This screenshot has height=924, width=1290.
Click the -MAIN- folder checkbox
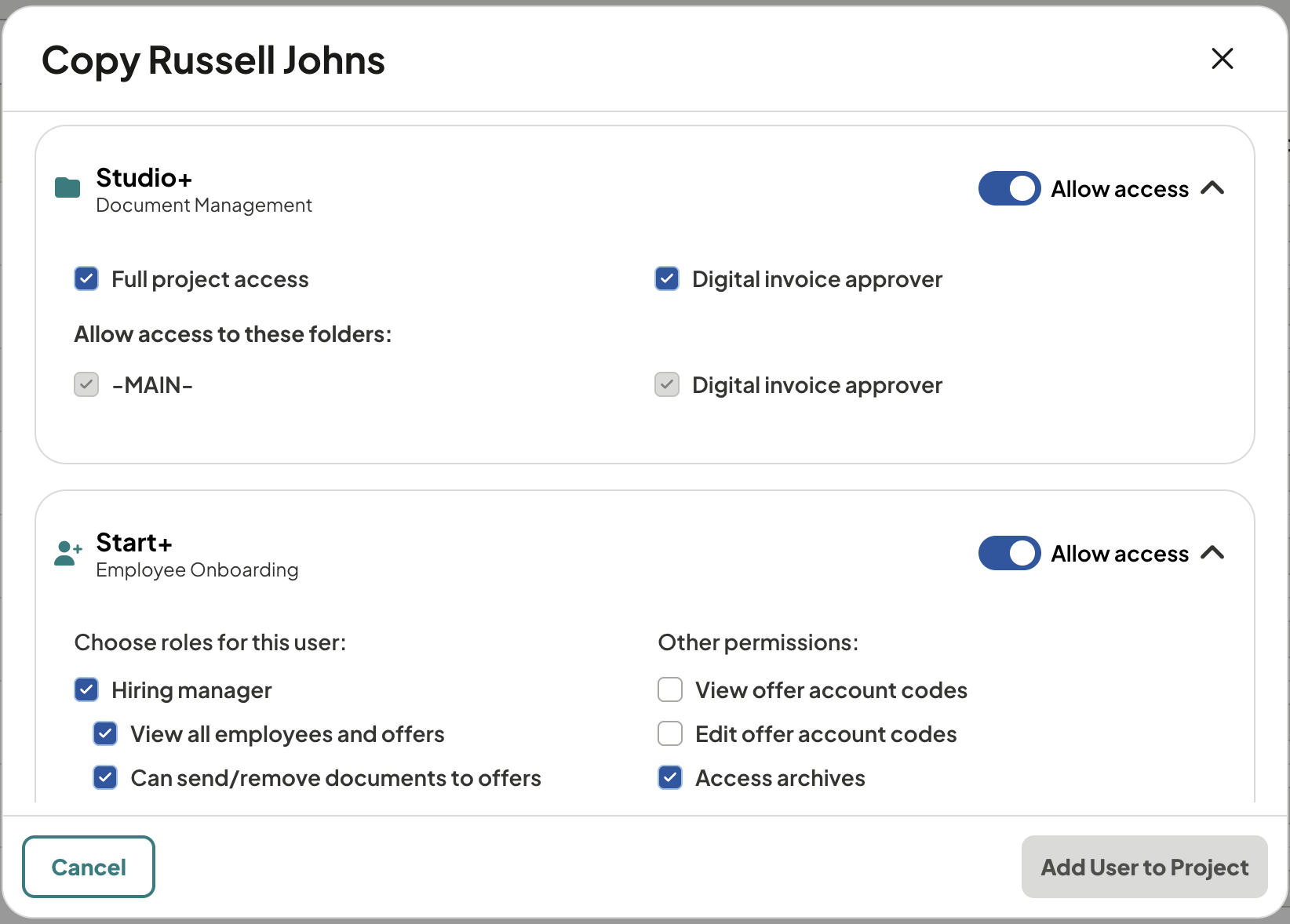pyautogui.click(x=86, y=384)
